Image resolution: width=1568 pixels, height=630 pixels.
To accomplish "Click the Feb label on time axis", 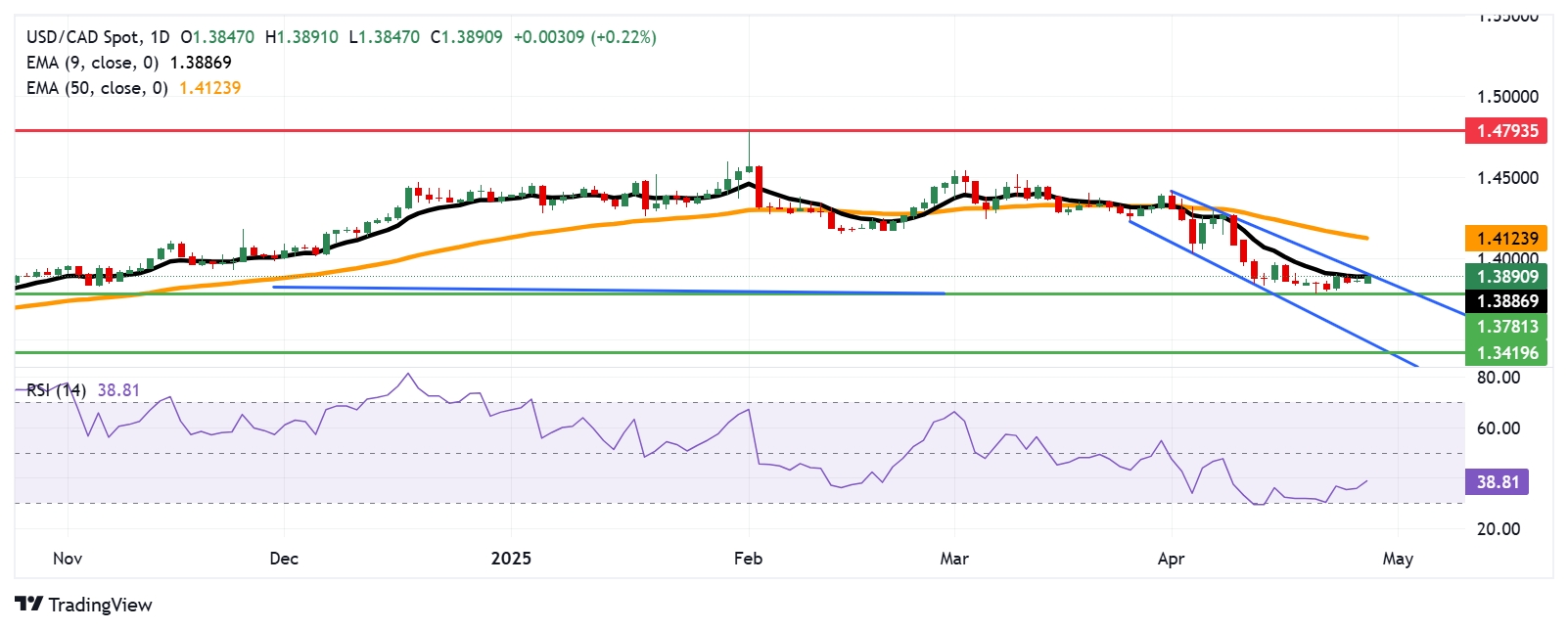I will click(x=748, y=559).
